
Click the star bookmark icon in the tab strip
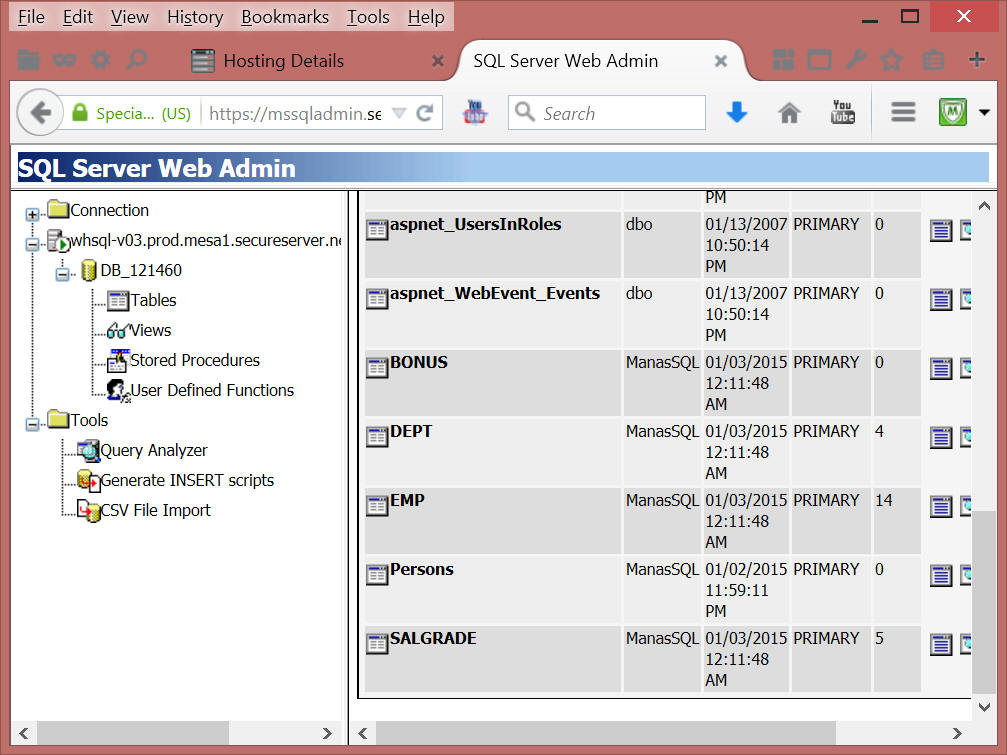point(891,60)
